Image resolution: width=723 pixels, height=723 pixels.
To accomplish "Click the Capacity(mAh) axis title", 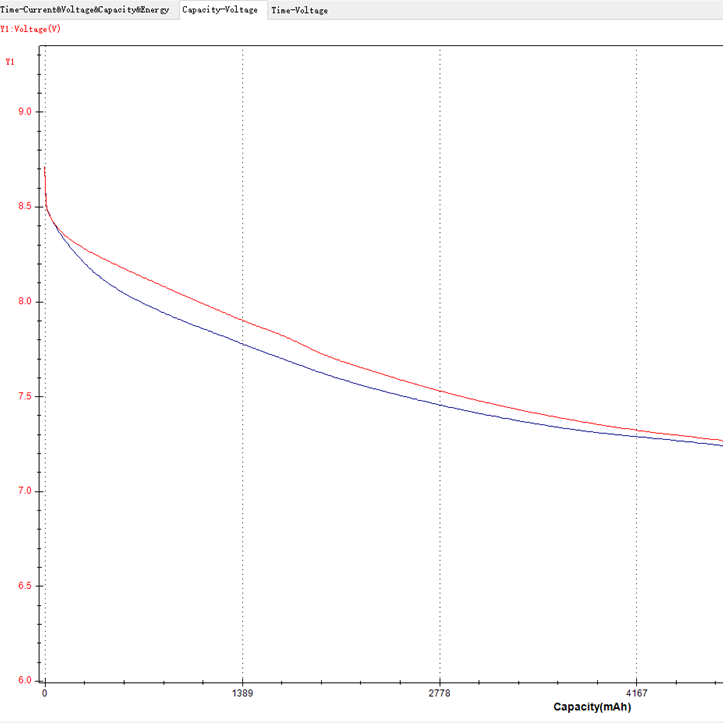I will (x=598, y=707).
